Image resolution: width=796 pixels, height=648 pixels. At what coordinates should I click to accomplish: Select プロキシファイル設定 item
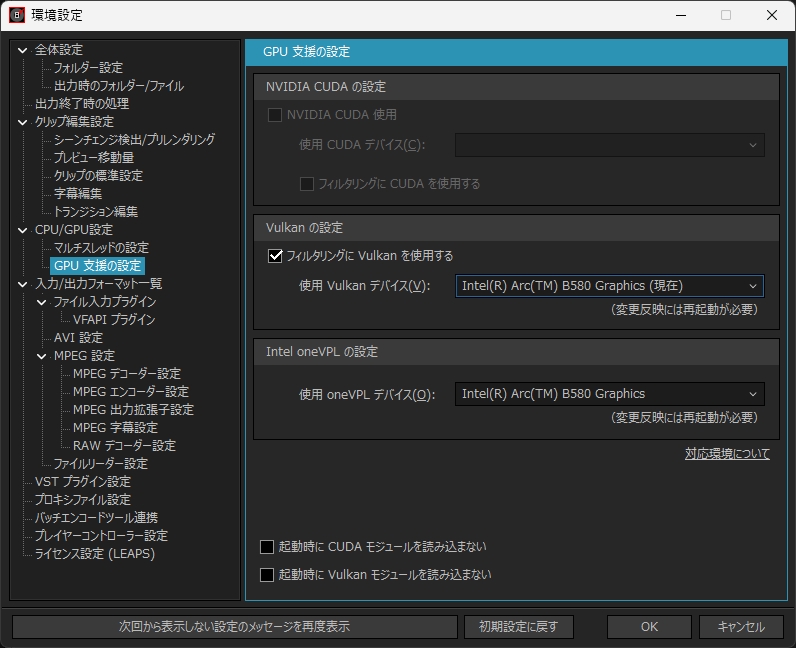[83, 500]
